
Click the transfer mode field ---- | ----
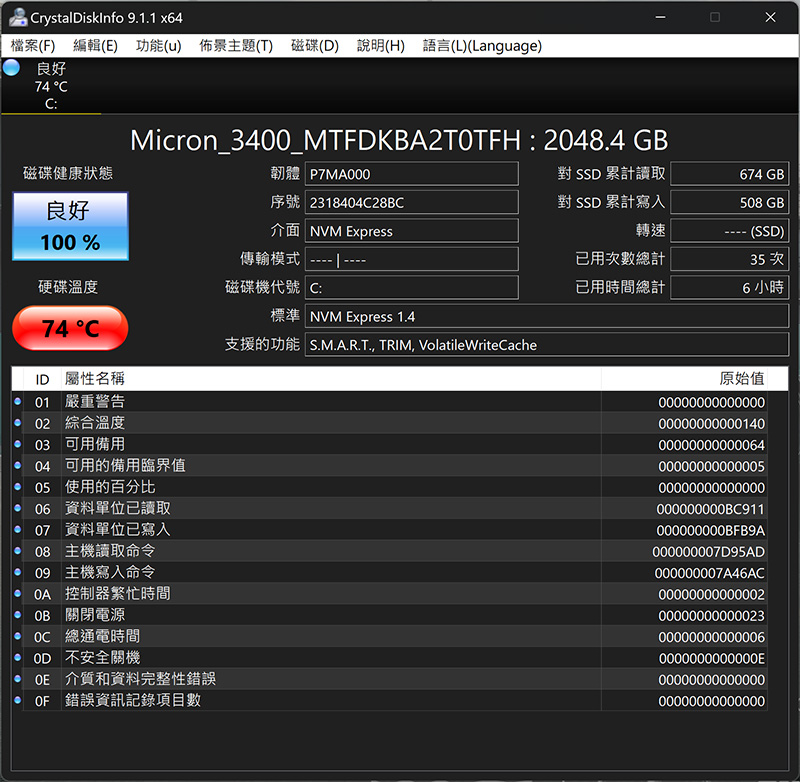pyautogui.click(x=412, y=260)
